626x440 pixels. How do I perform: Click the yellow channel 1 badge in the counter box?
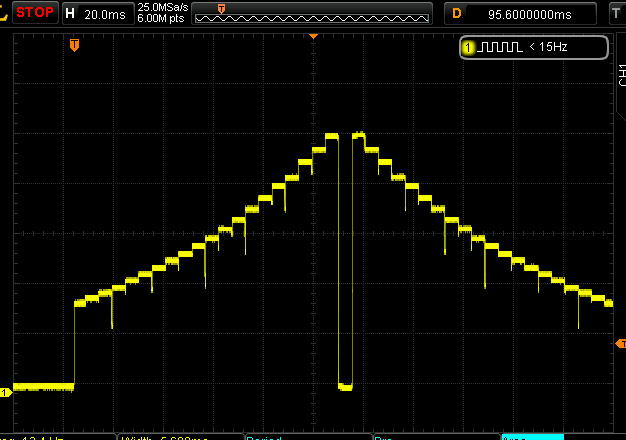pyautogui.click(x=468, y=48)
